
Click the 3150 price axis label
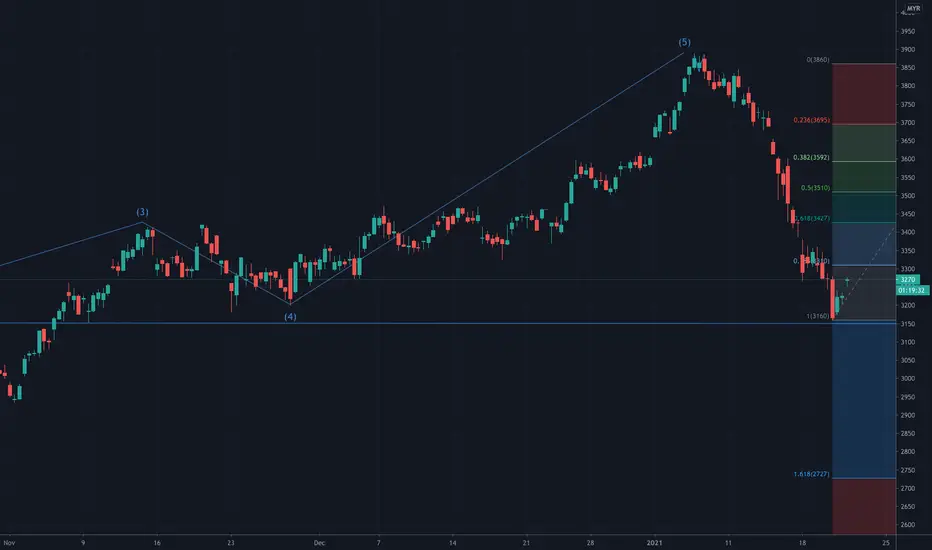click(x=908, y=323)
